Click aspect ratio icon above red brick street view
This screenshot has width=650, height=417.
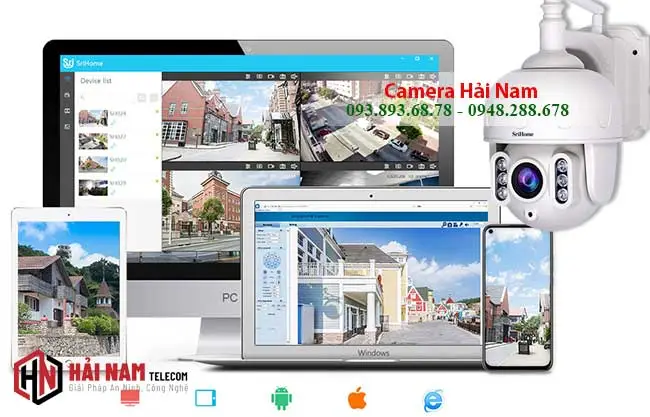260,76
